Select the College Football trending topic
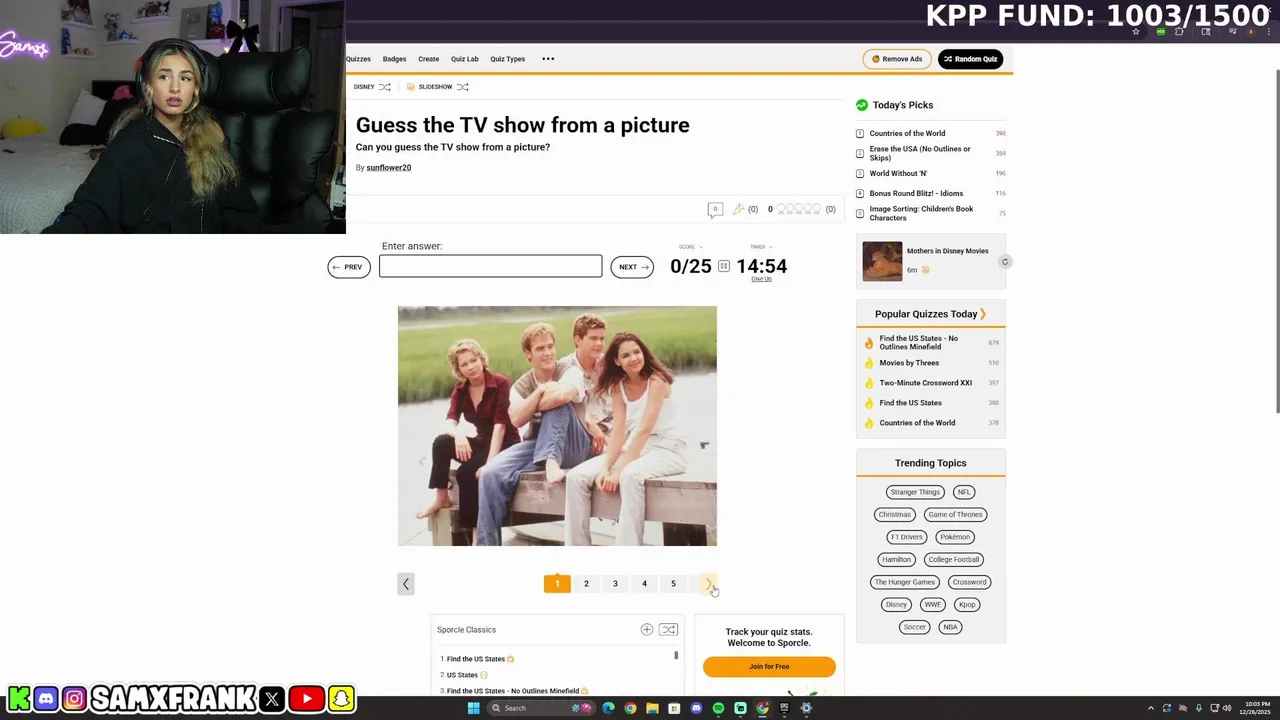Viewport: 1280px width, 720px height. tap(953, 560)
